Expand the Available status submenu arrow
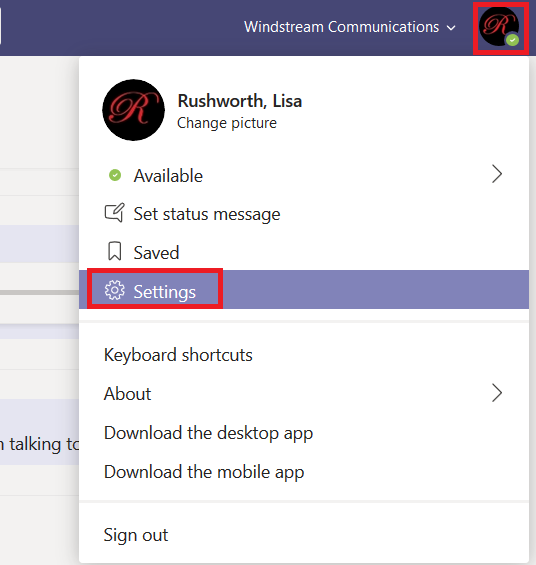The width and height of the screenshot is (536, 565). pos(497,174)
